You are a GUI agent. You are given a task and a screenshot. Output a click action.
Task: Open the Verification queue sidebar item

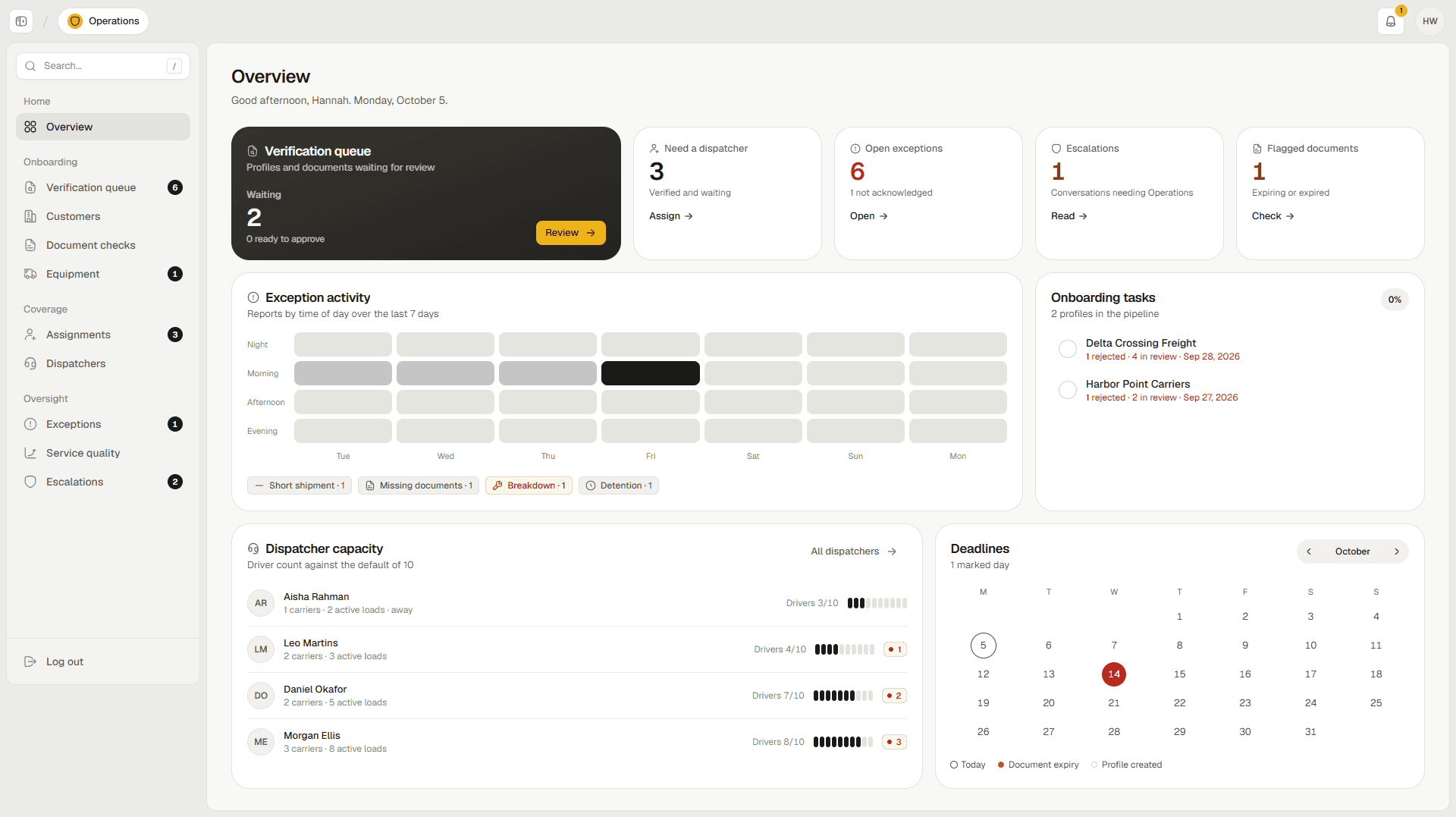(103, 187)
